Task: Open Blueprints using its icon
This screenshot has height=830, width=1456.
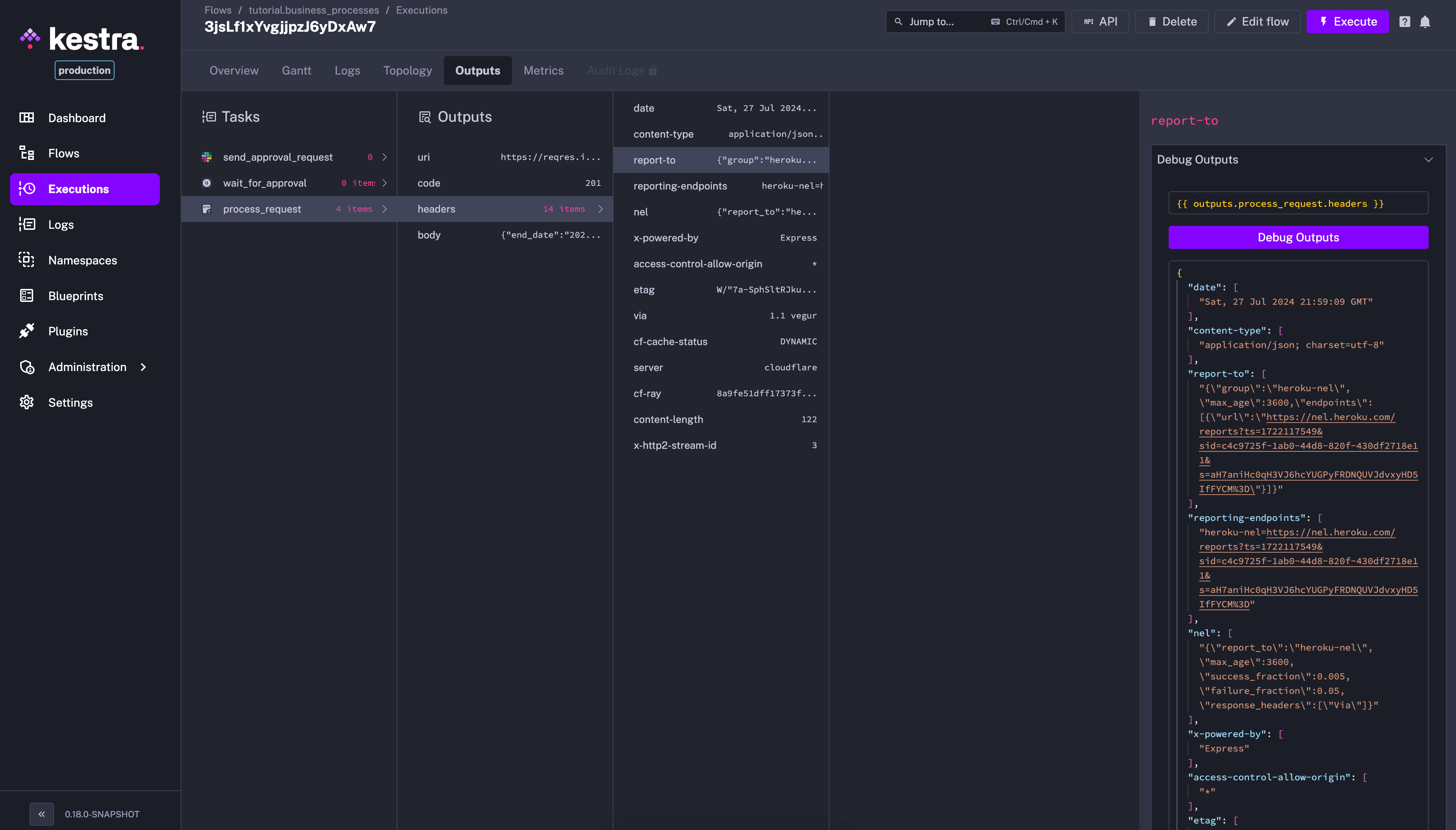Action: [x=26, y=295]
